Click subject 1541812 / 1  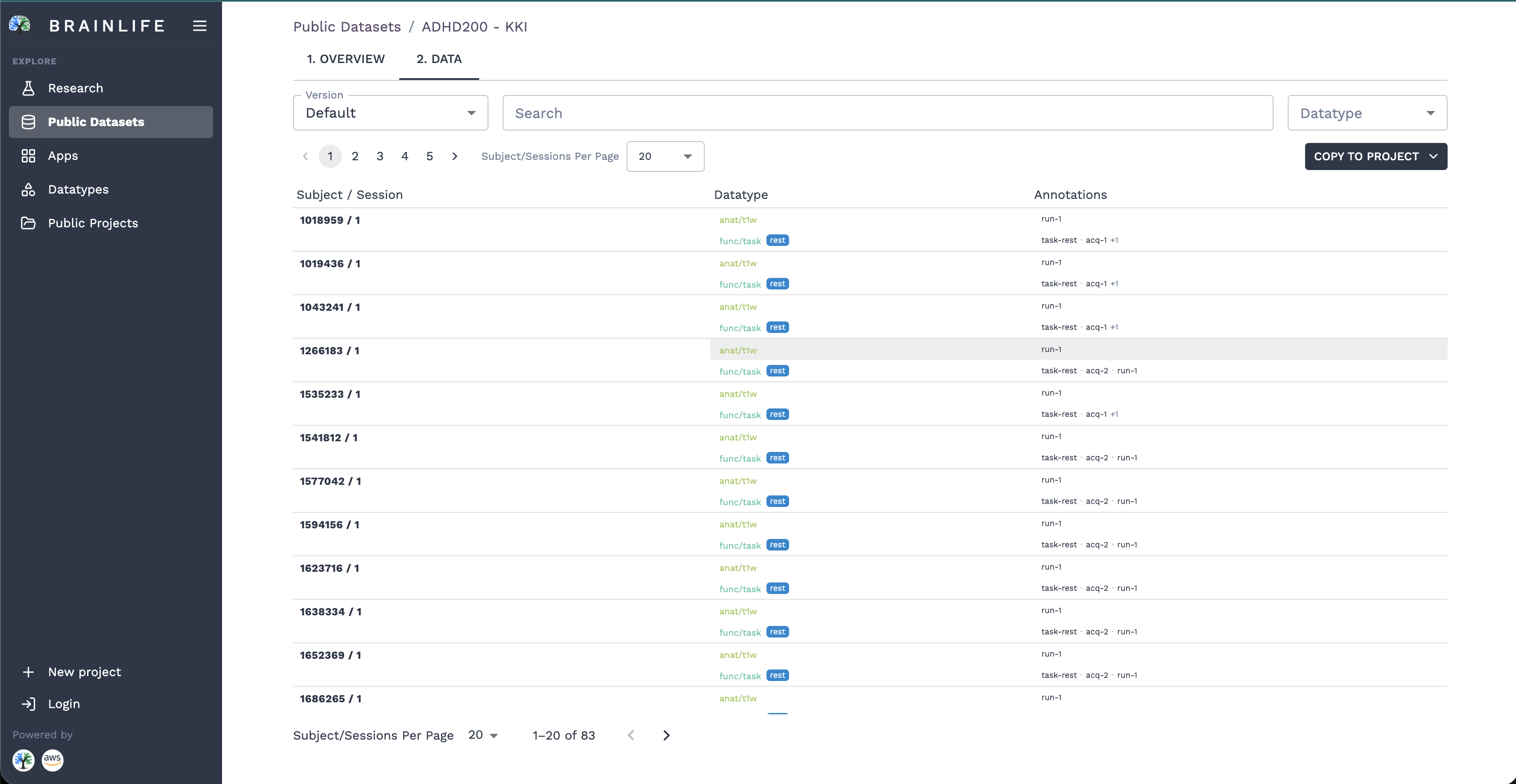(x=329, y=438)
